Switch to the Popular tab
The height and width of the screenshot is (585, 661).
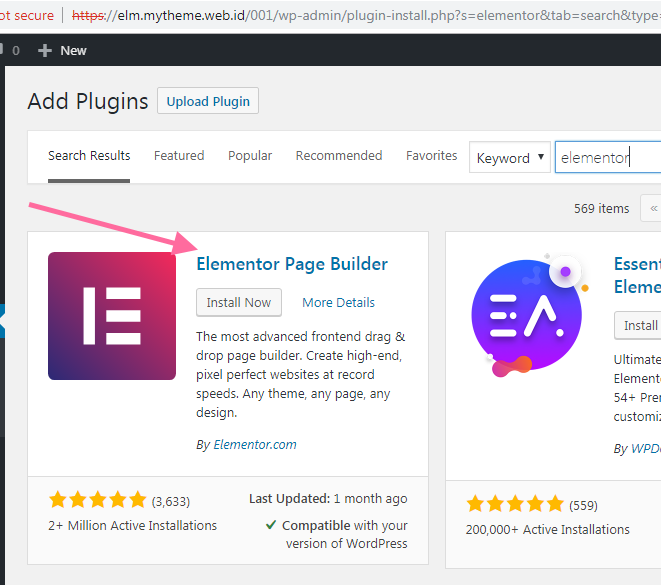(x=250, y=156)
